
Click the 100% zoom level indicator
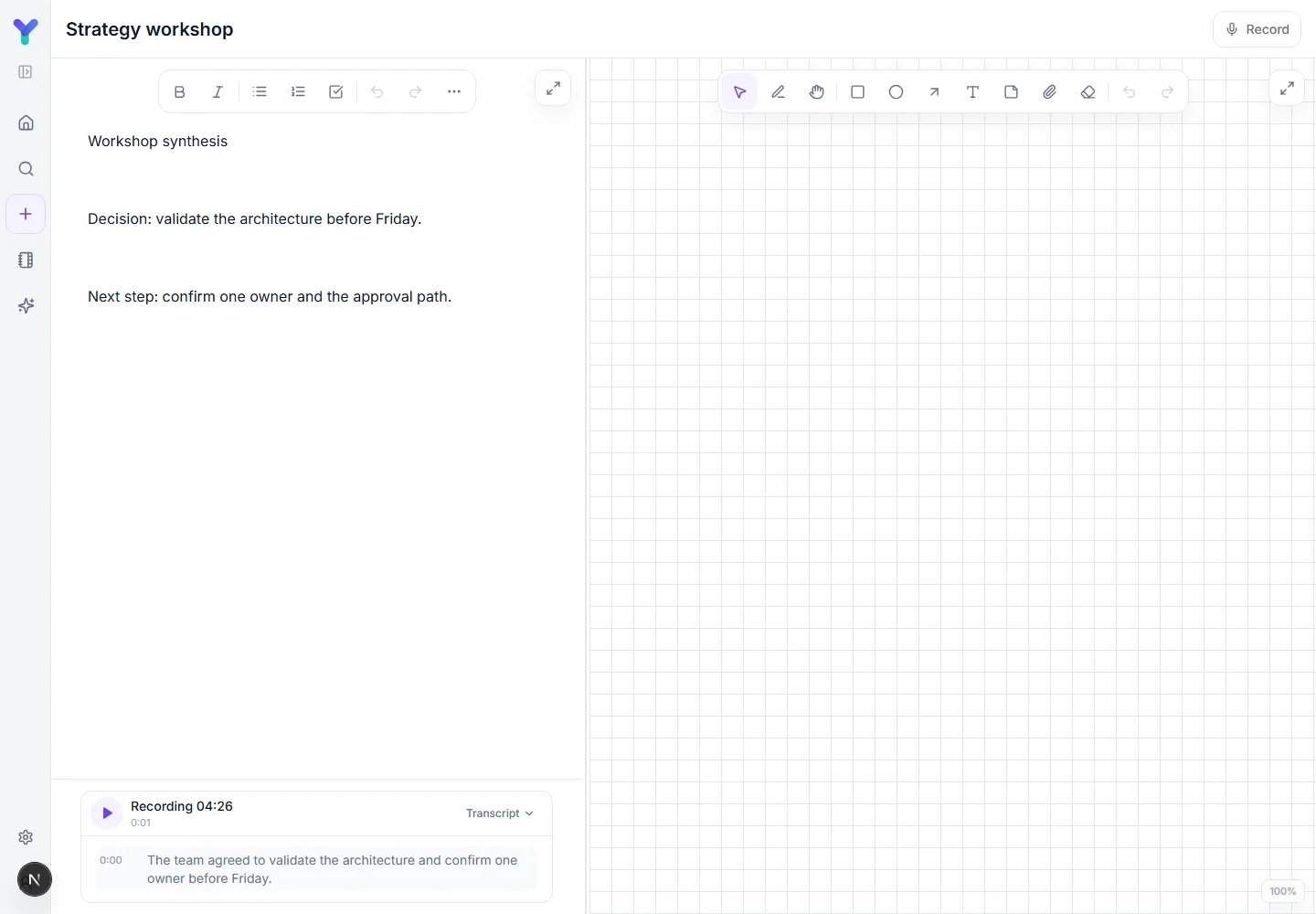[1282, 891]
